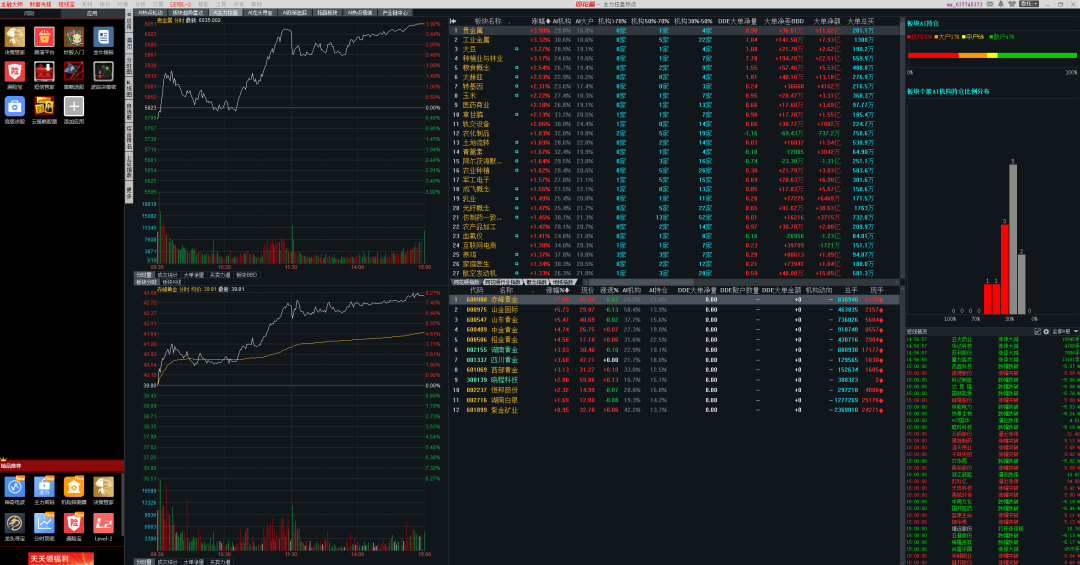Sort the sector table by the 涨幅 column header
The width and height of the screenshot is (1080, 565).
click(539, 21)
